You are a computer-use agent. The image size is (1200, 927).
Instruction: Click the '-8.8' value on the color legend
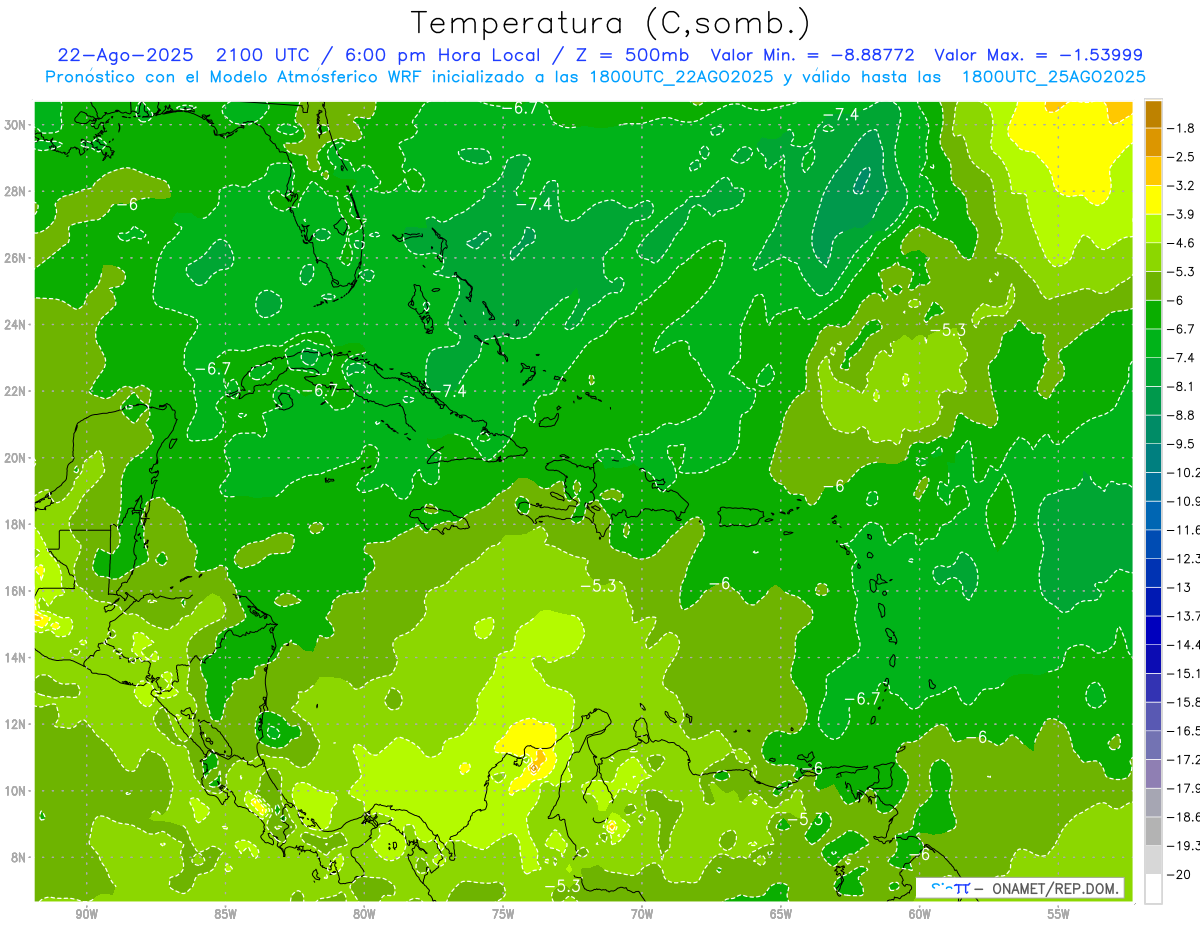tap(1182, 415)
